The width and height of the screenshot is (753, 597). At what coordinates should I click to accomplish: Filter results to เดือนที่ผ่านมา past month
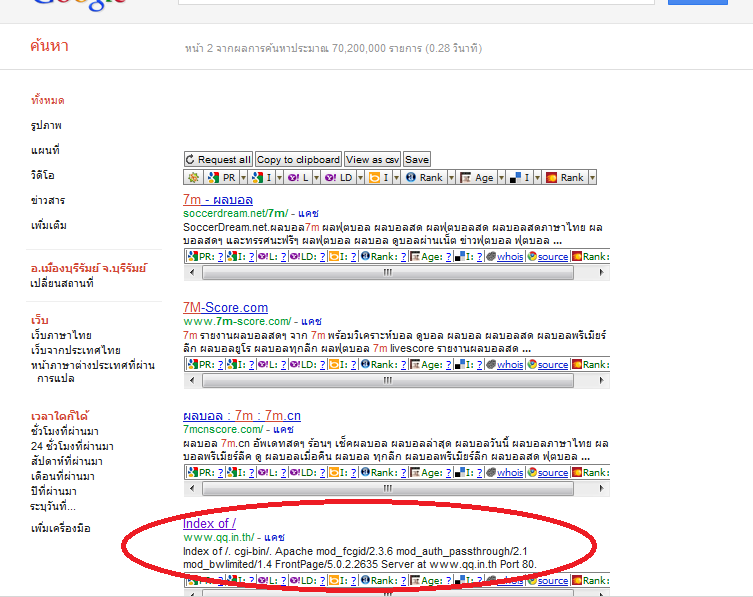click(63, 476)
